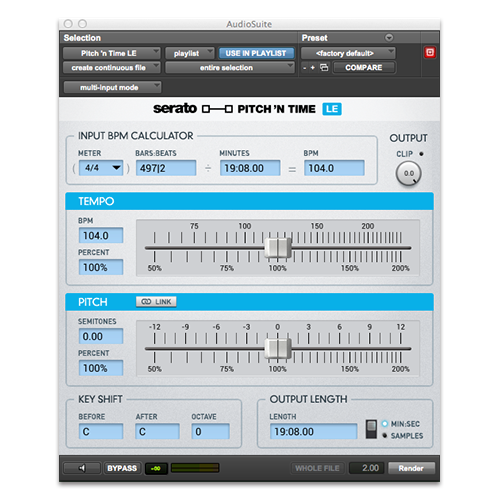Select the MIN:SEC radio option
Image resolution: width=500 pixels, height=500 pixels.
tap(385, 424)
